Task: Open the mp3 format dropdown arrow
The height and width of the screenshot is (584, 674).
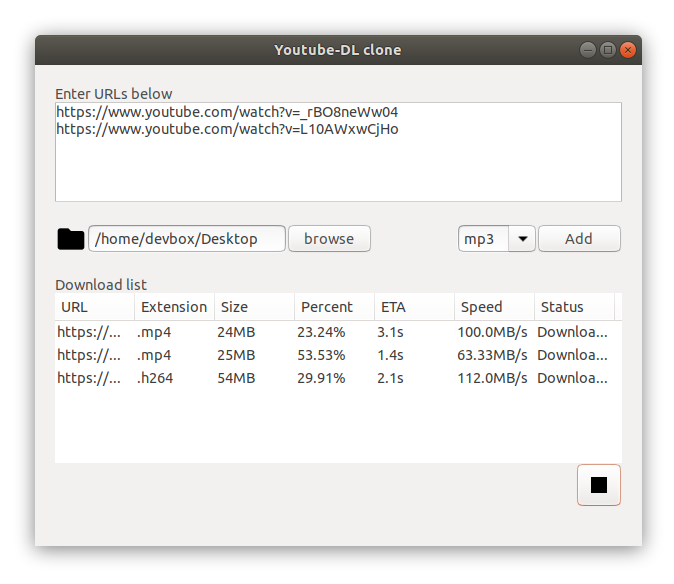Action: [522, 238]
